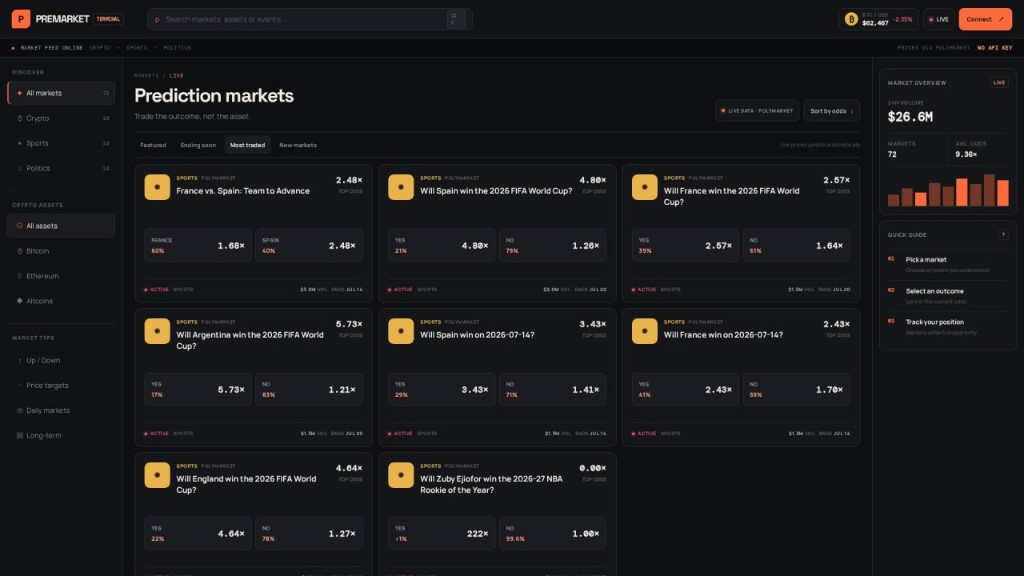Select All assets under Crypto Assets
This screenshot has height=576, width=1024.
[61, 226]
